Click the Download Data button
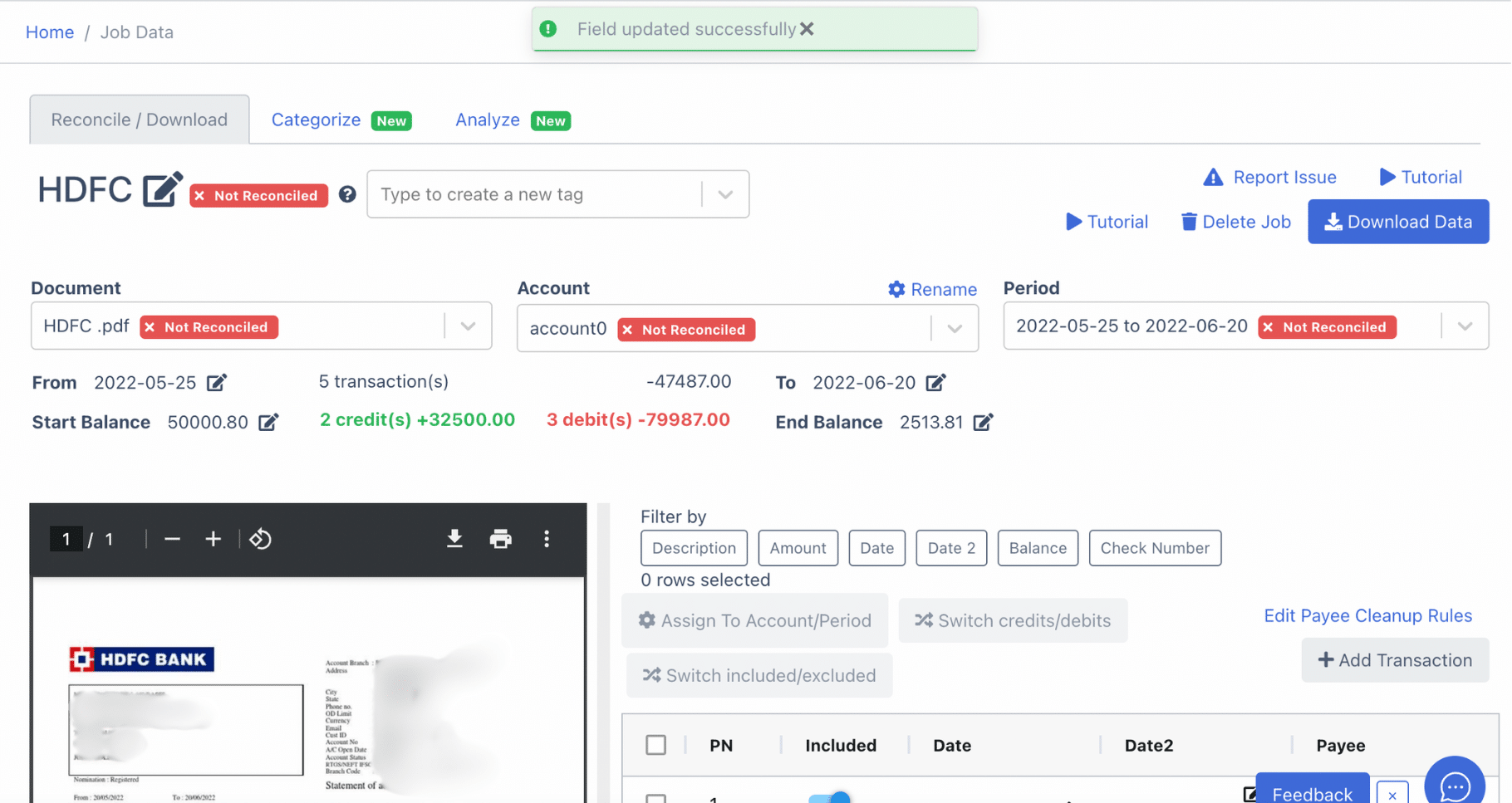The image size is (1512, 803). [1397, 221]
